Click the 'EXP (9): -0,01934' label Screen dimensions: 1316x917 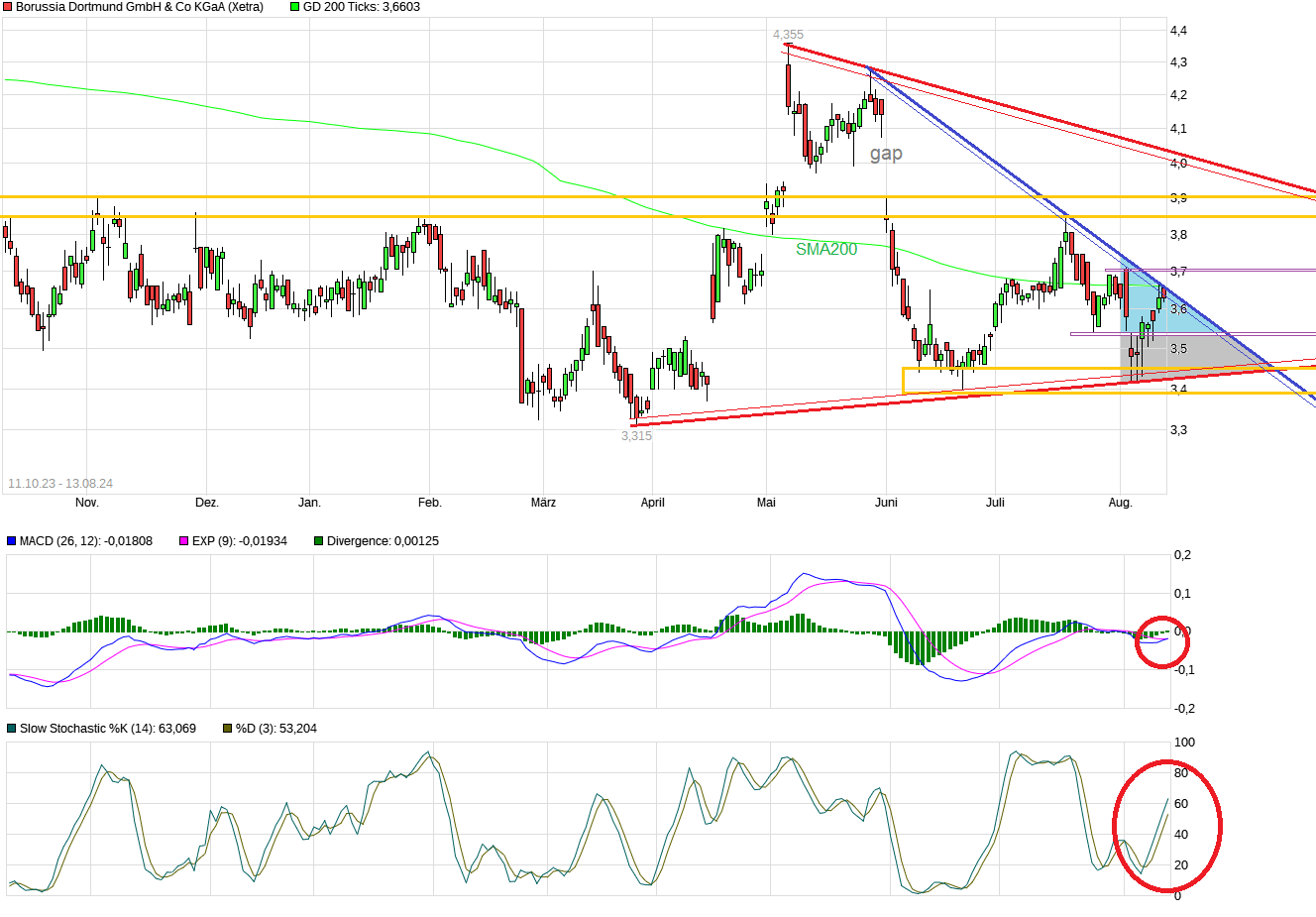[240, 541]
